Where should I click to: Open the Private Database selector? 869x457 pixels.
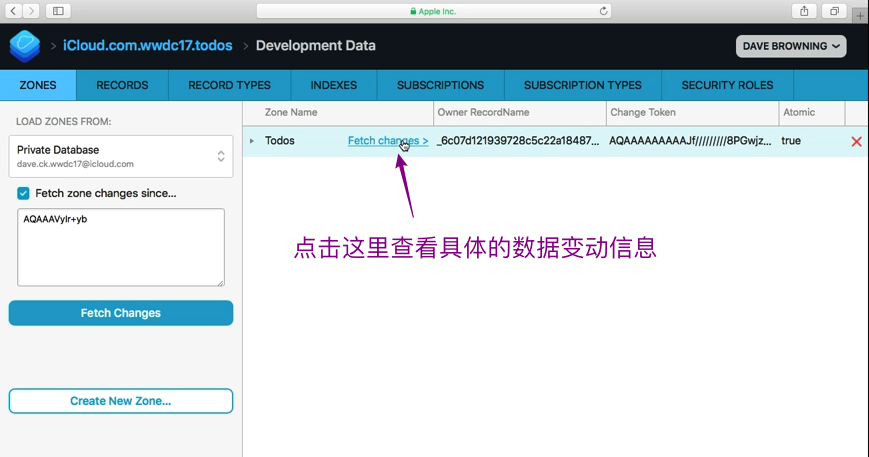pyautogui.click(x=121, y=156)
